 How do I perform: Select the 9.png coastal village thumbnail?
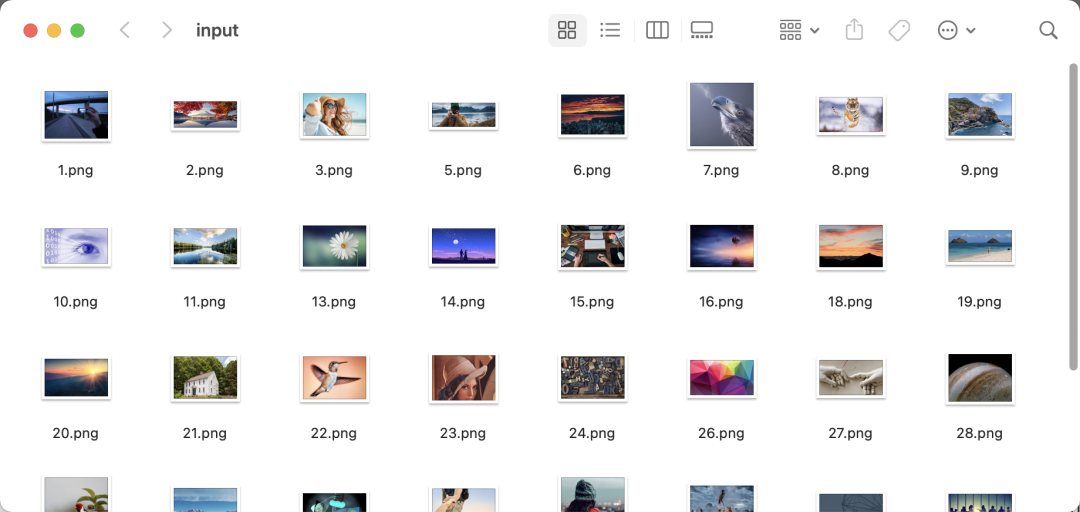pyautogui.click(x=979, y=115)
